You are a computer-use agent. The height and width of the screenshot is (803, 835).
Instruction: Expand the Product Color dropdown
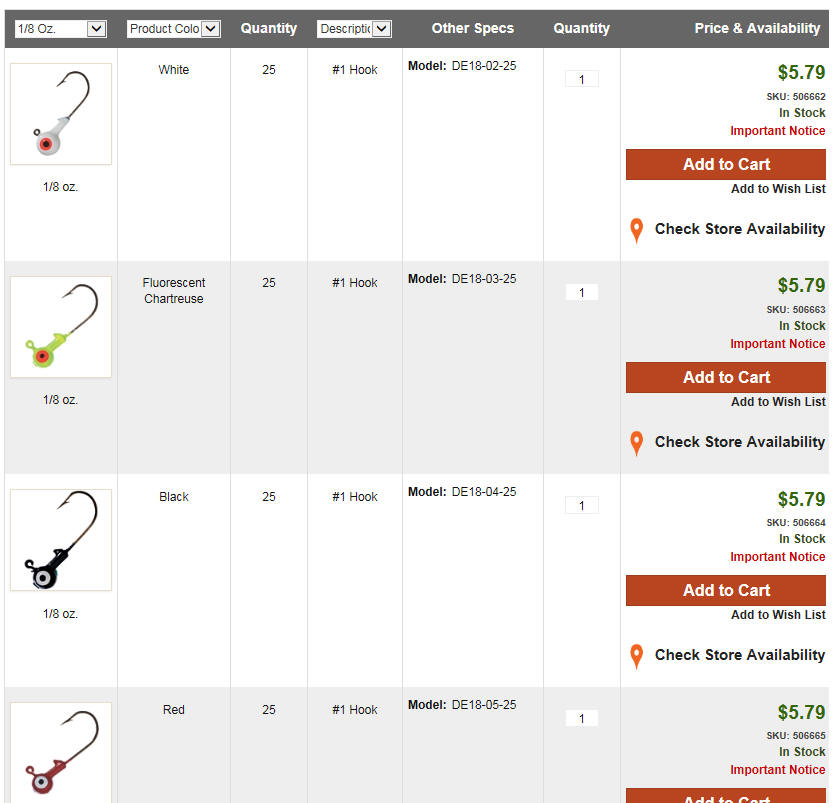174,29
